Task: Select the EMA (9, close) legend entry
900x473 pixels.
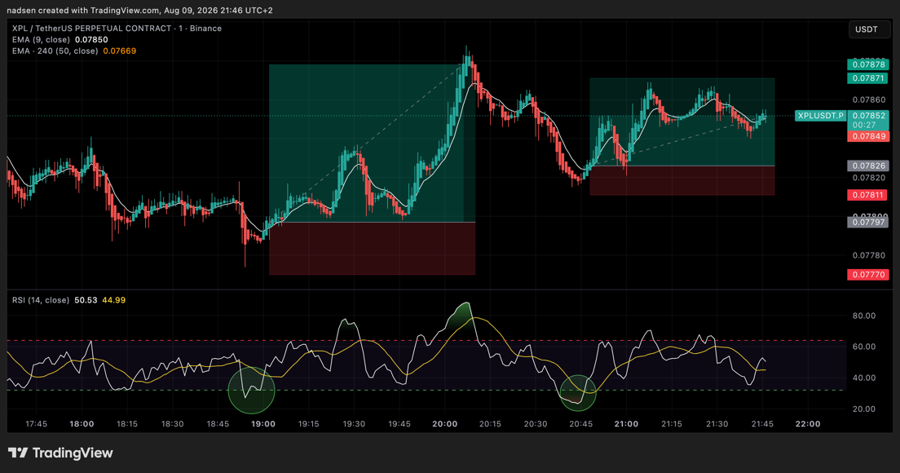Action: pos(41,40)
